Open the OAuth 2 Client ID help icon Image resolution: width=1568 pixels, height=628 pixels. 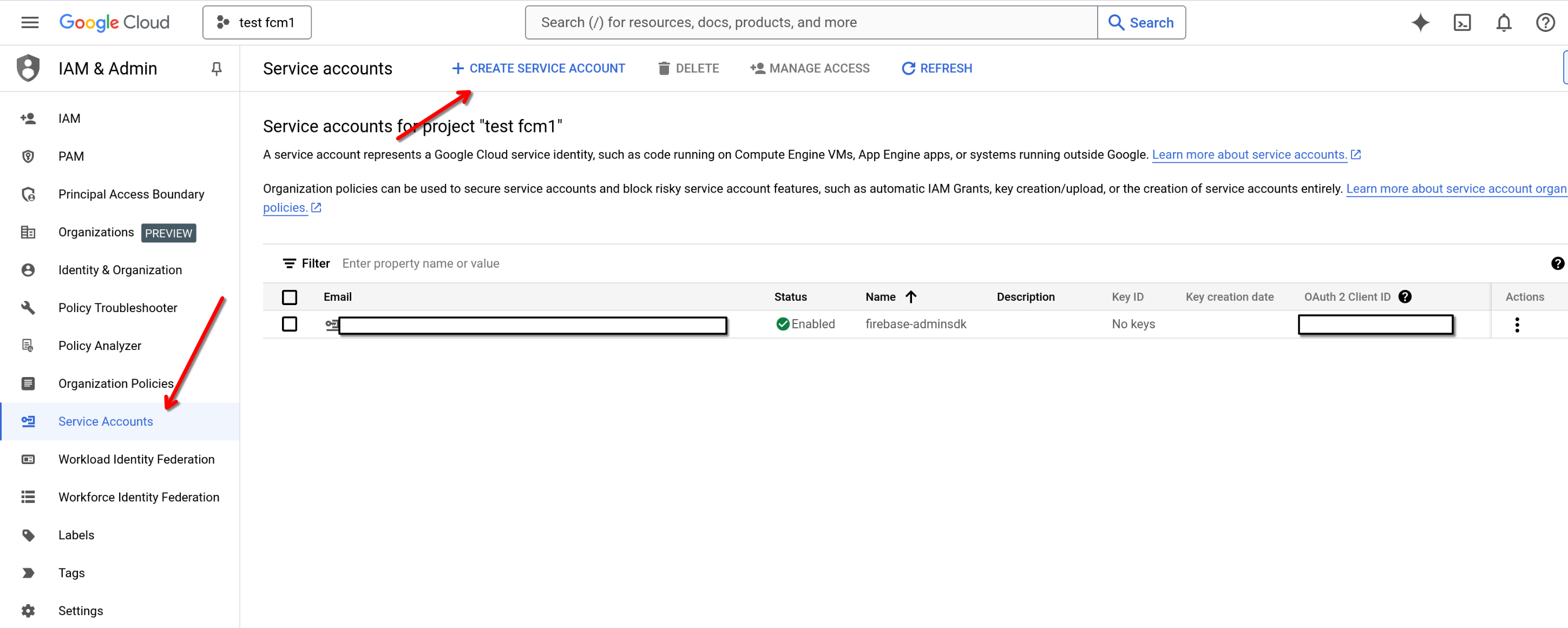[1405, 297]
